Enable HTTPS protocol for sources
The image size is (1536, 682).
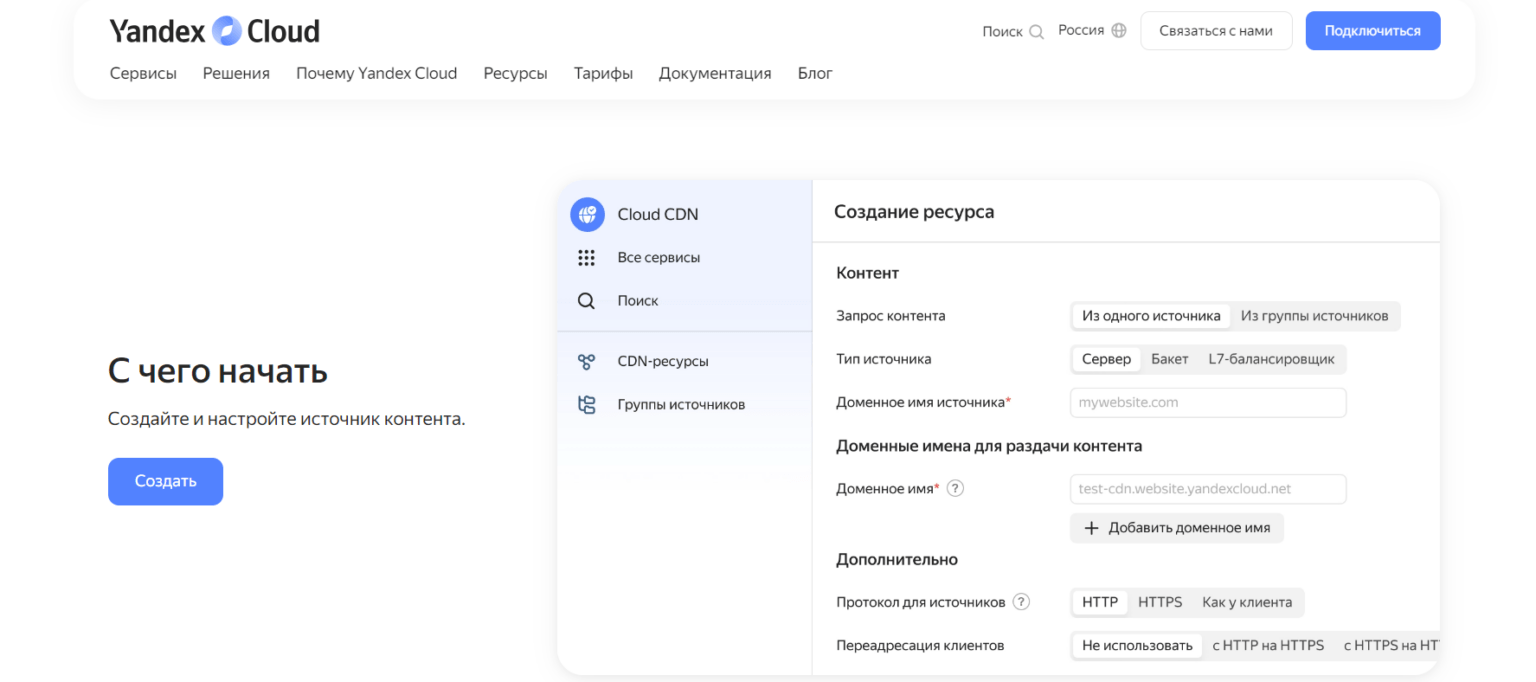point(1159,602)
